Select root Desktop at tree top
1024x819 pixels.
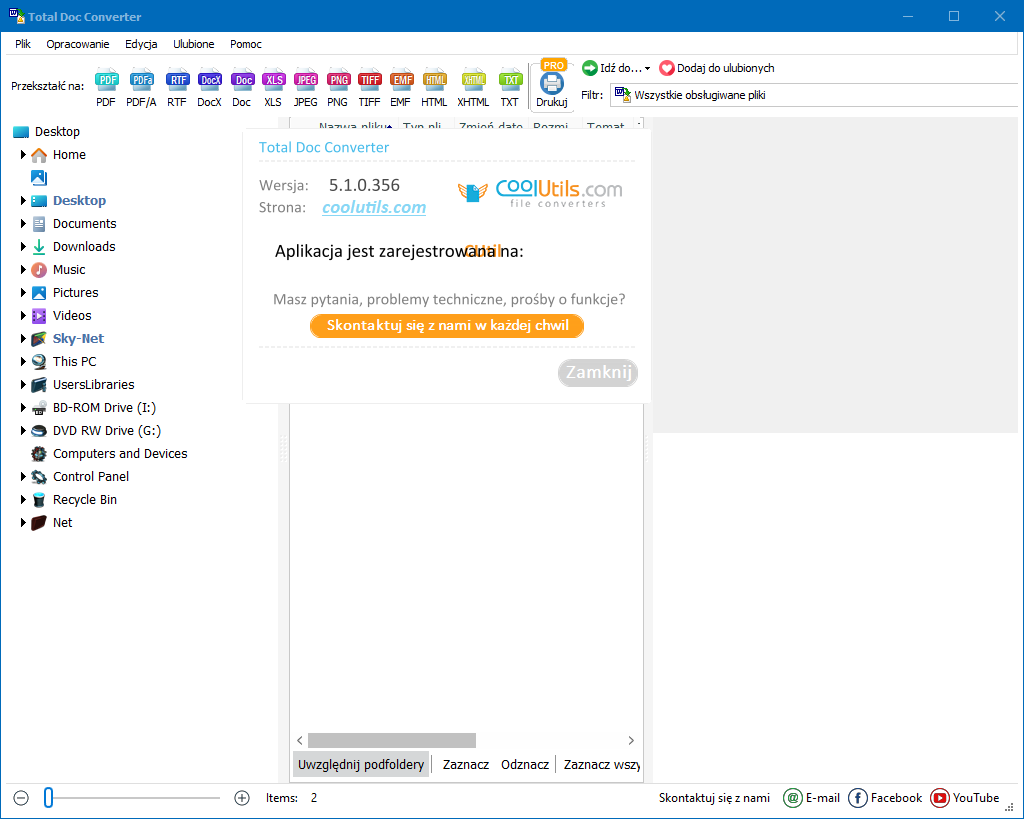pos(57,131)
